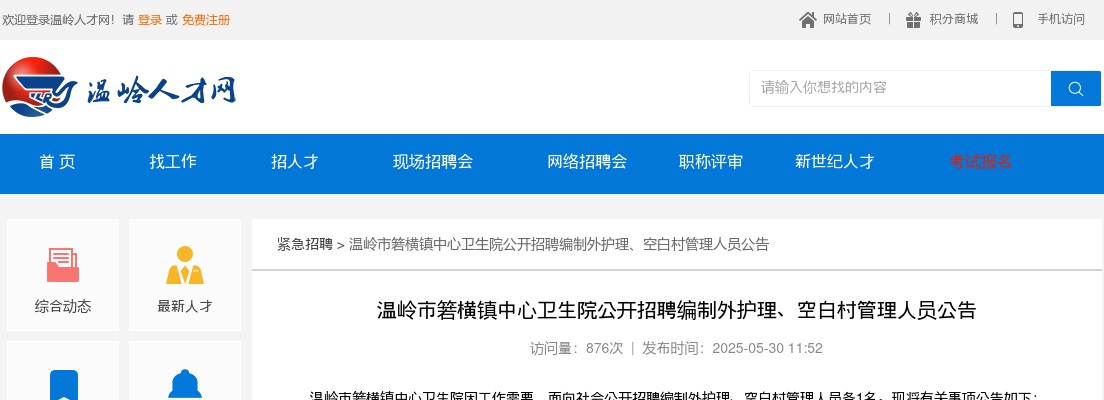Open the 最新人才 person icon tile

[185, 275]
